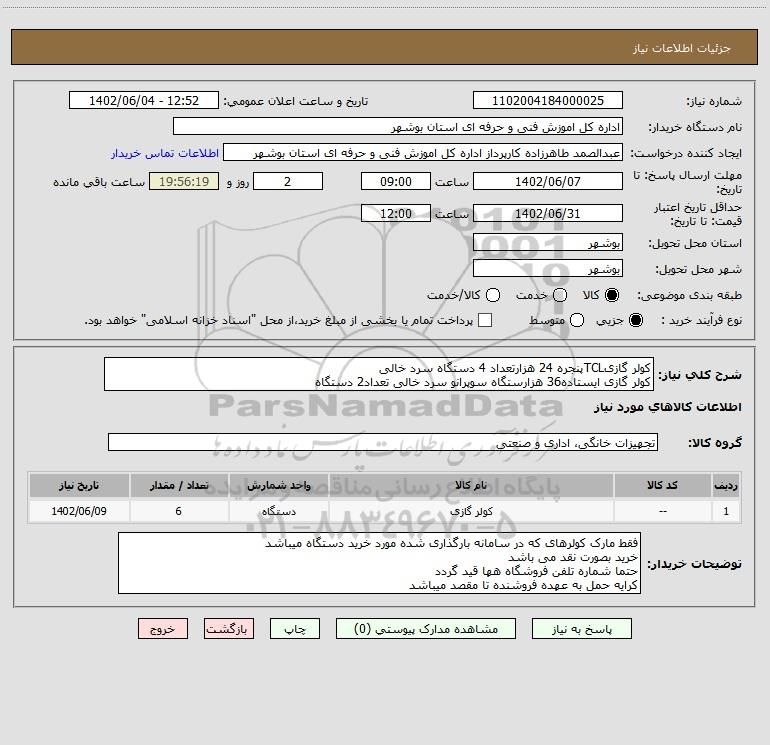The height and width of the screenshot is (745, 770).
Task: Click the پاسخ به نیاز button
Action: pyautogui.click(x=581, y=629)
